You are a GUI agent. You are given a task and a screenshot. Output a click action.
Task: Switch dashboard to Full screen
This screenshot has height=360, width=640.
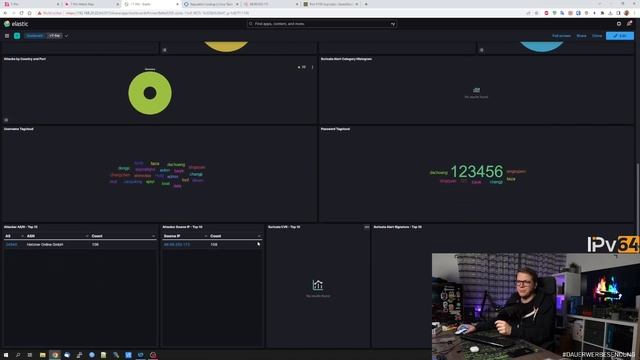(561, 36)
